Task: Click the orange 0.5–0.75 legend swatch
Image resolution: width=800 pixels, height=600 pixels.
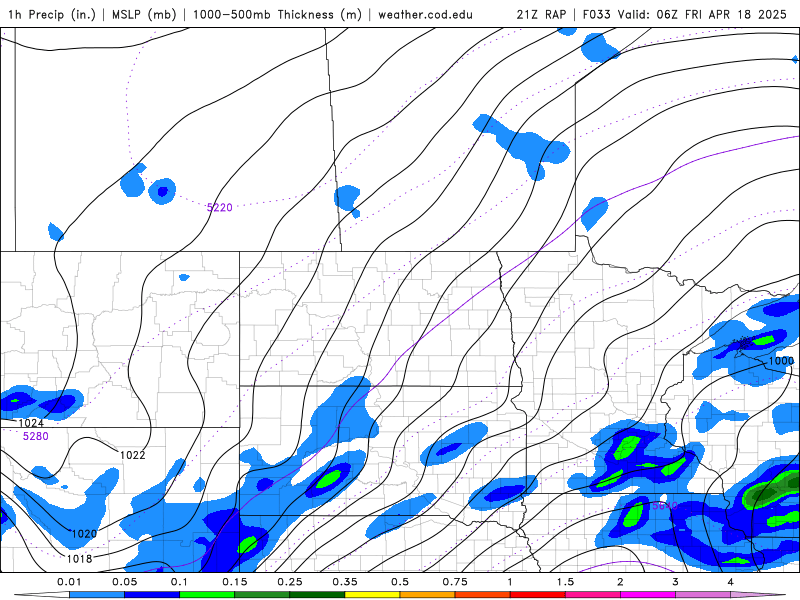Action: click(428, 595)
